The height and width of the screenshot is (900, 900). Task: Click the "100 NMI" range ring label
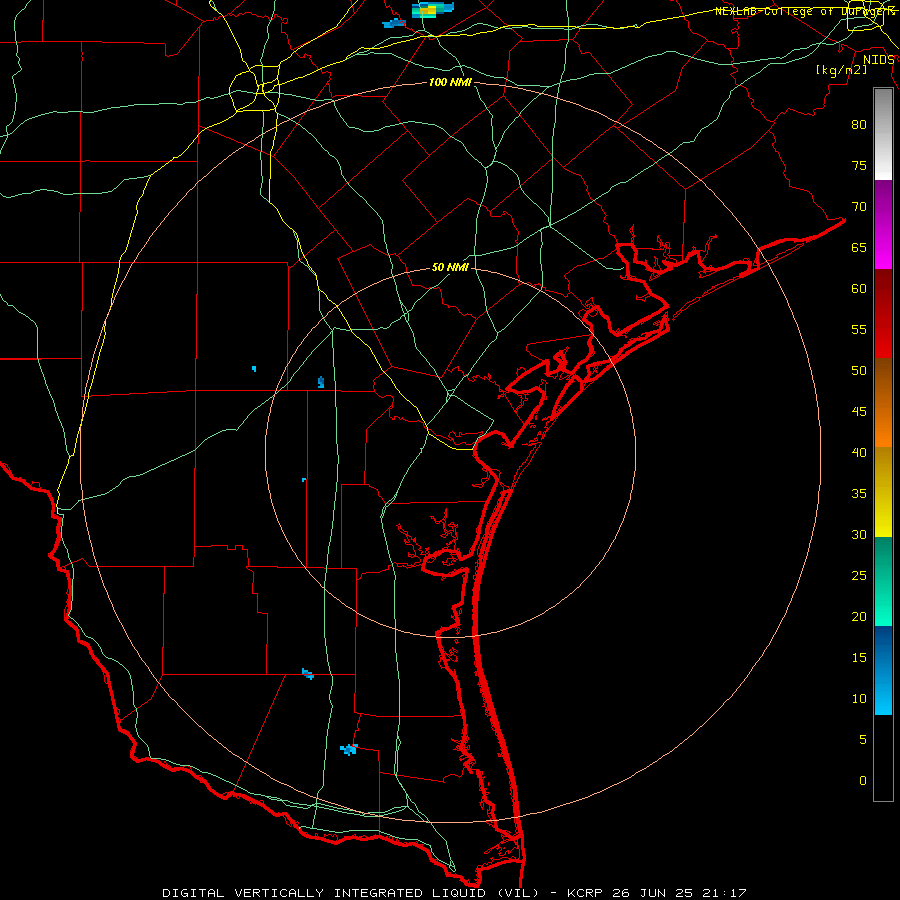450,83
